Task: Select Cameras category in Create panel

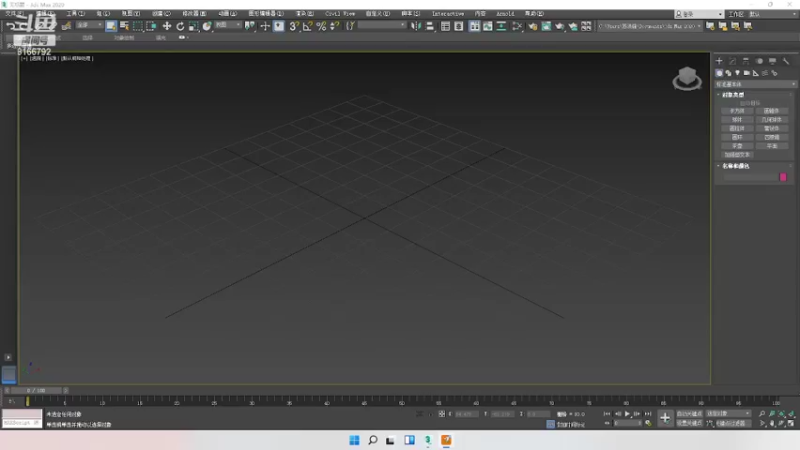Action: 746,73
